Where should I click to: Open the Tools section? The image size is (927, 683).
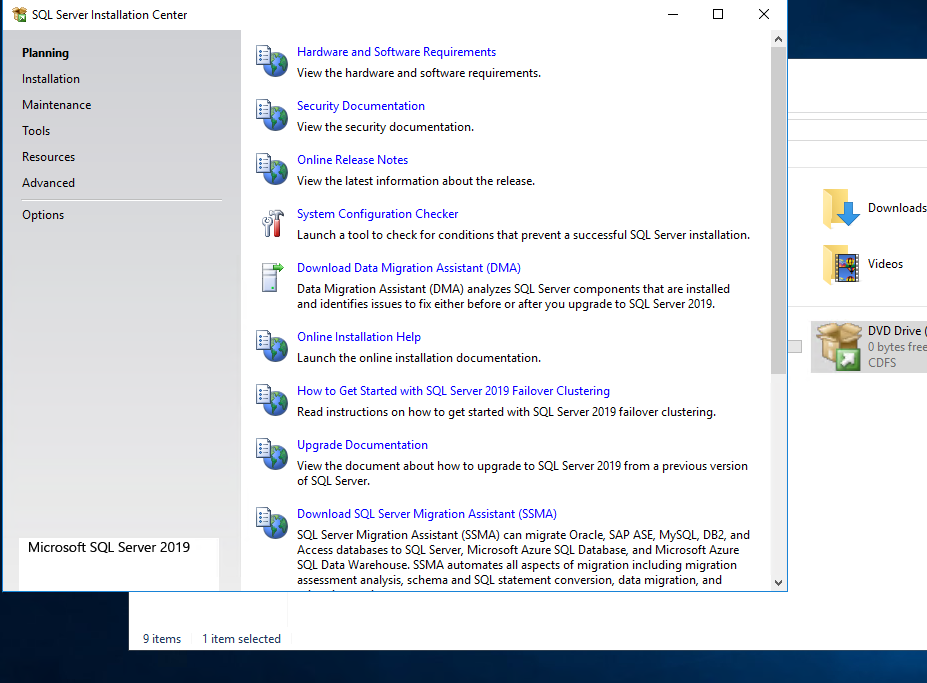[x=36, y=131]
